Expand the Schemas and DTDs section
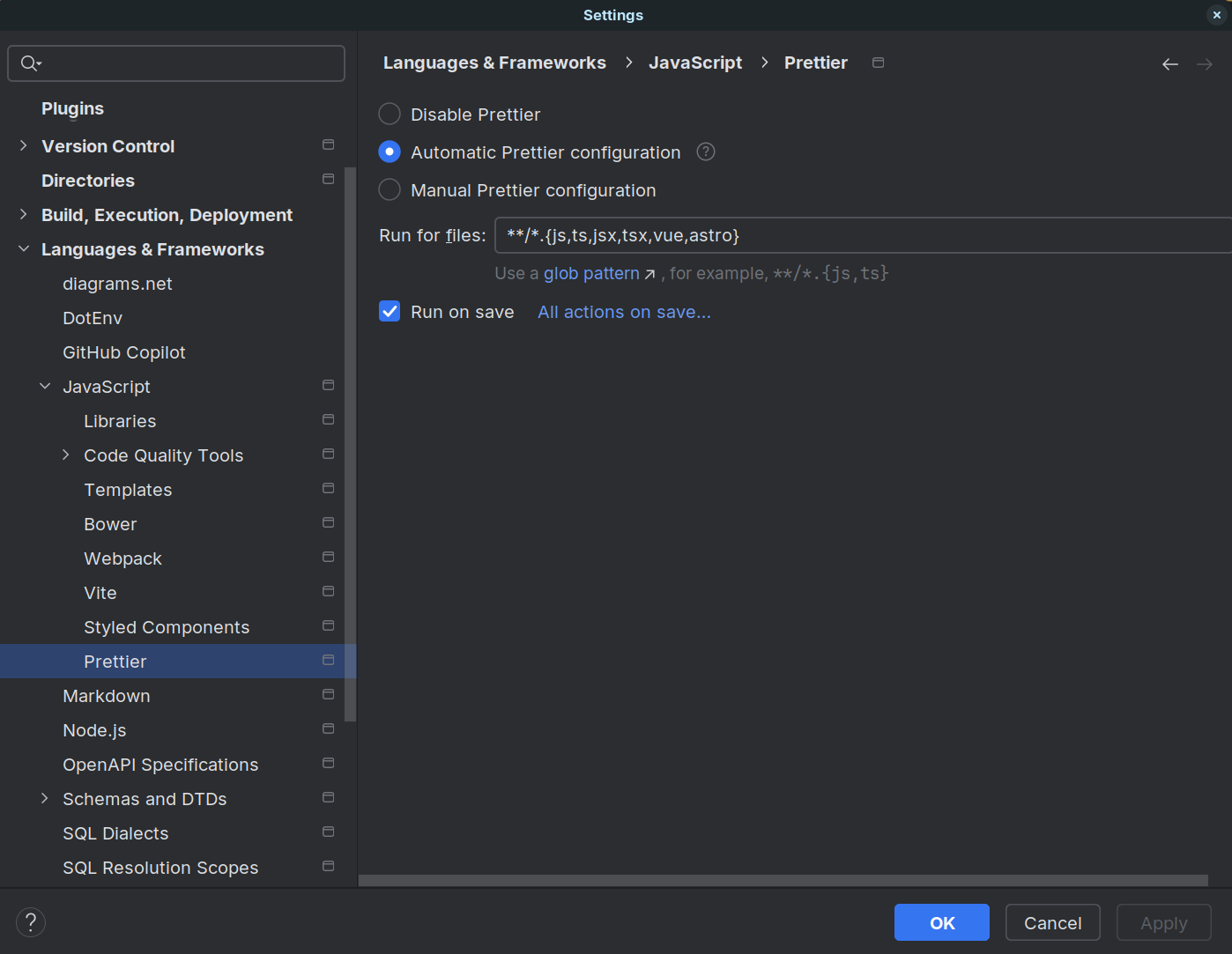The width and height of the screenshot is (1232, 954). point(45,798)
